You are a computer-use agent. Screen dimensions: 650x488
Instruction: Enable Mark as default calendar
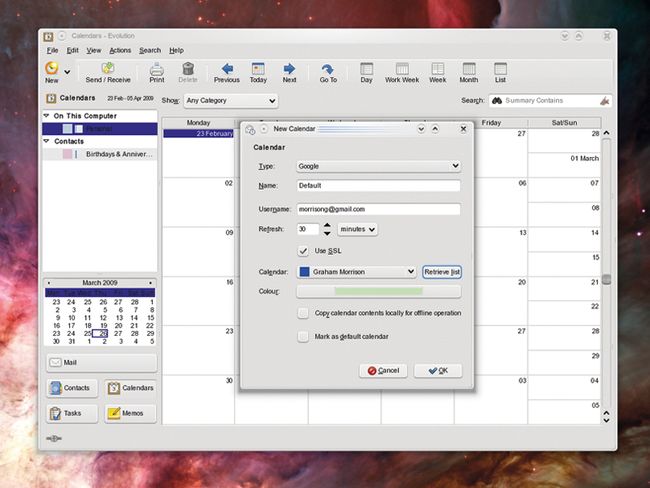(303, 337)
